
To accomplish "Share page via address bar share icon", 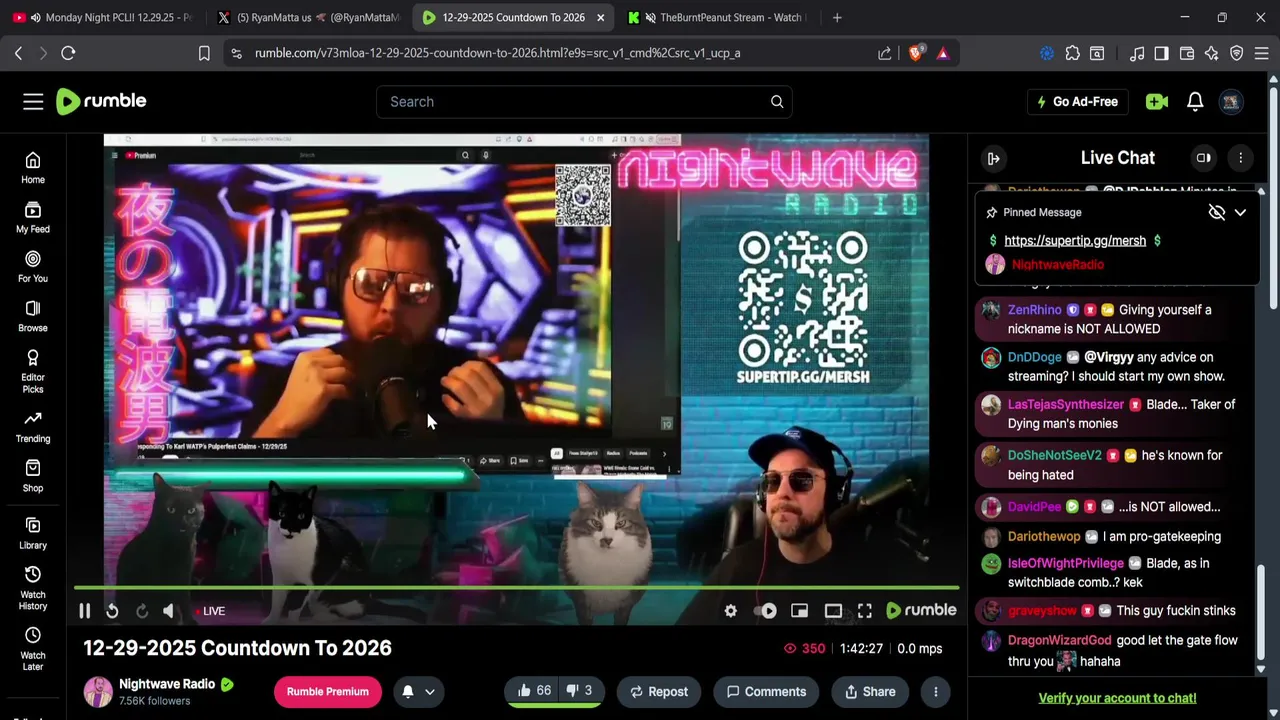I will click(885, 53).
